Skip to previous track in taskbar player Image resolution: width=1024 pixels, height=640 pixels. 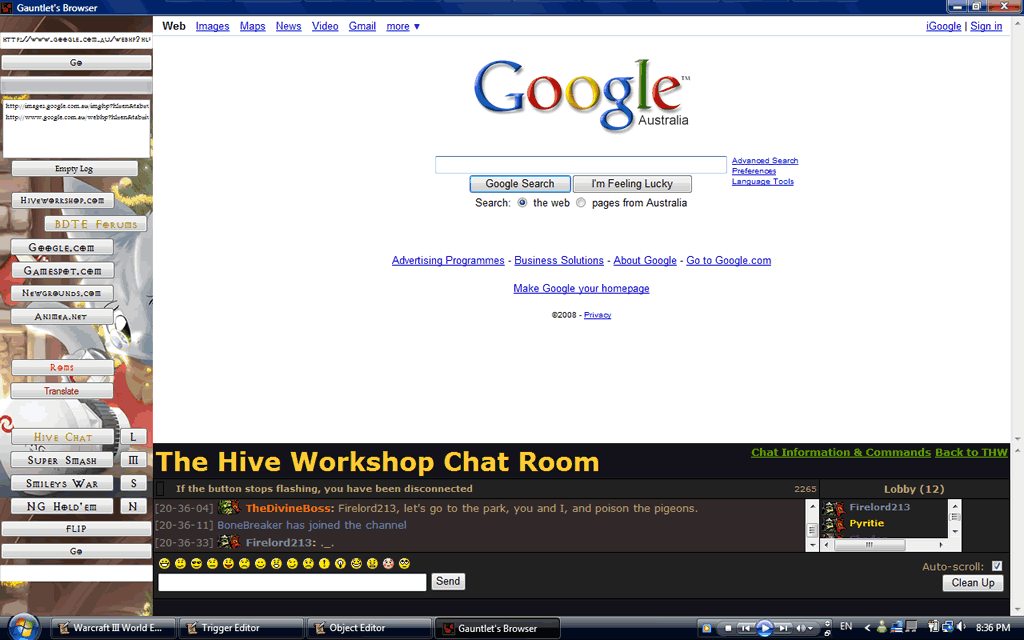[x=746, y=628]
